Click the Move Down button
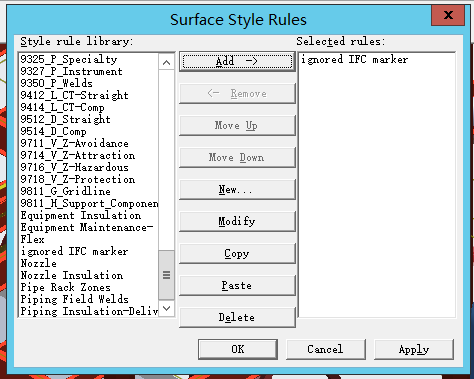 (x=237, y=157)
